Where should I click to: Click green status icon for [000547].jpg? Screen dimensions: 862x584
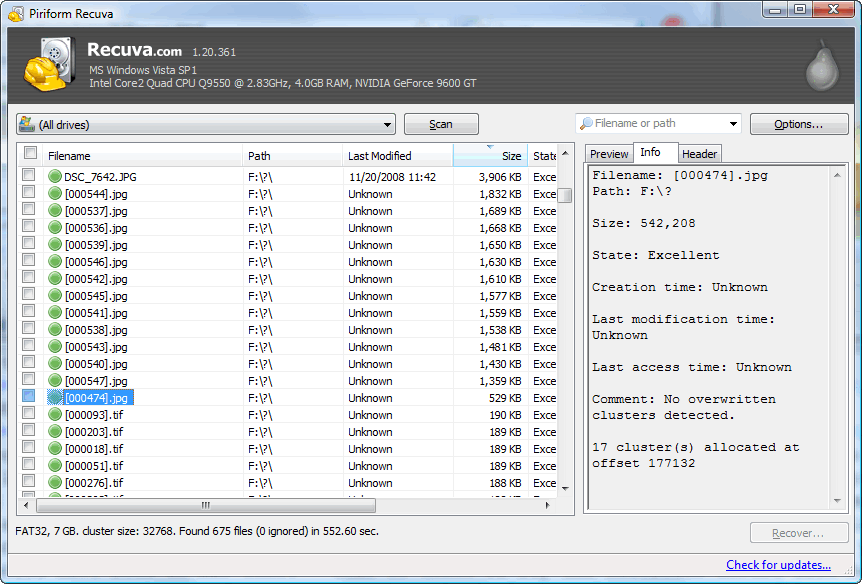(54, 381)
